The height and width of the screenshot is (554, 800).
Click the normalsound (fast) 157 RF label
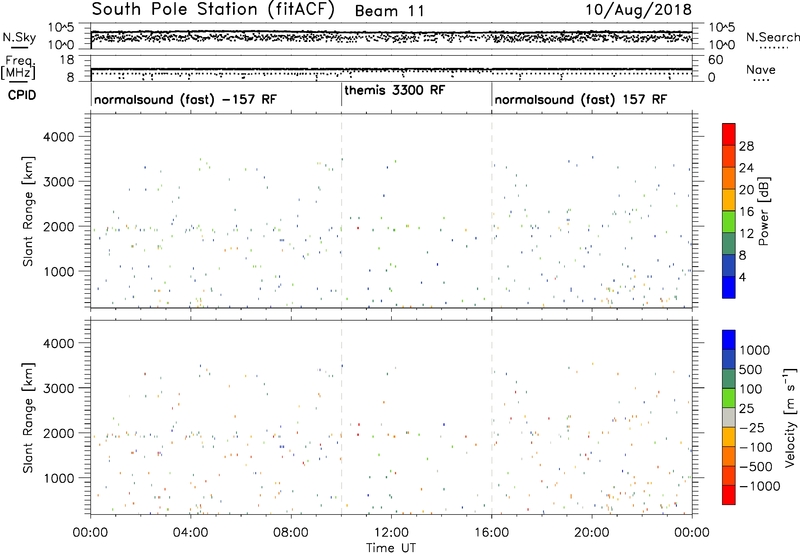tap(581, 99)
